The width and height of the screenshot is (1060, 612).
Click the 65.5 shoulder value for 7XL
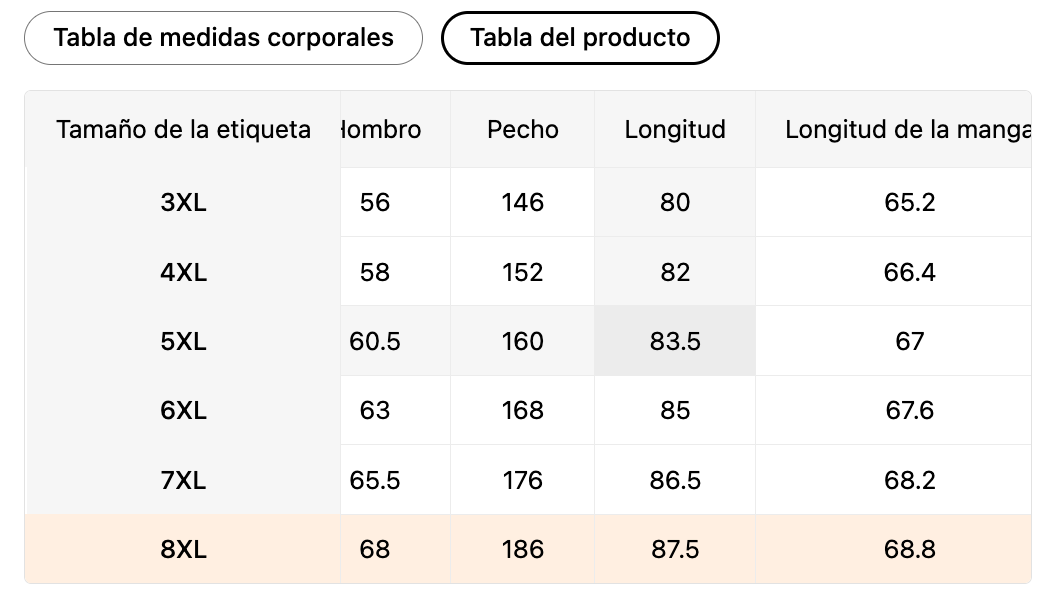pos(375,480)
